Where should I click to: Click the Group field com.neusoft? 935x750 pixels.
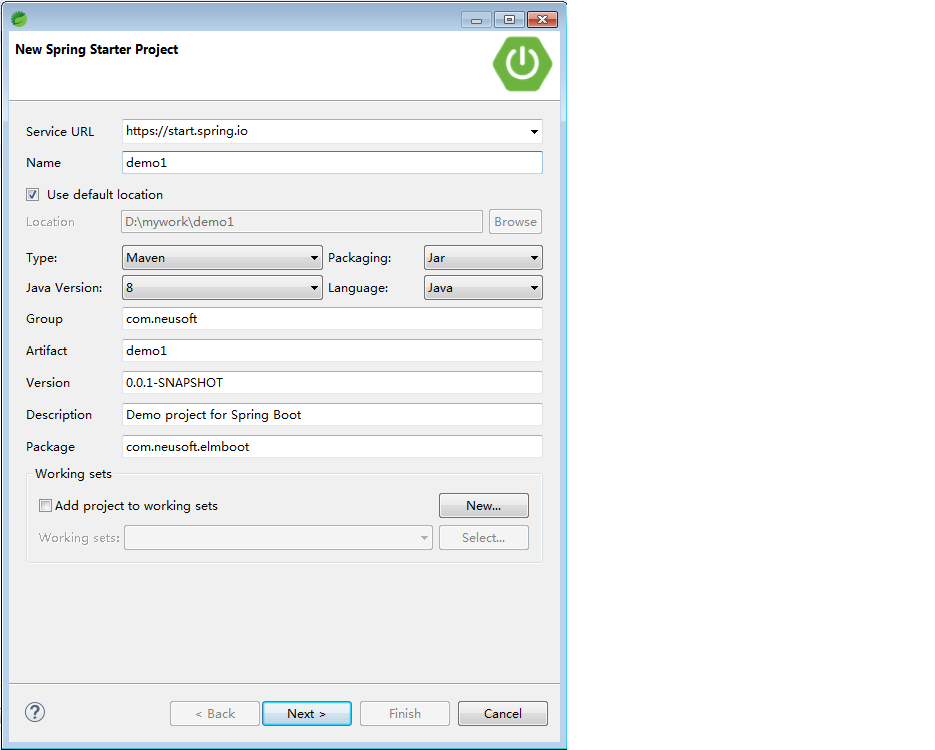[332, 318]
